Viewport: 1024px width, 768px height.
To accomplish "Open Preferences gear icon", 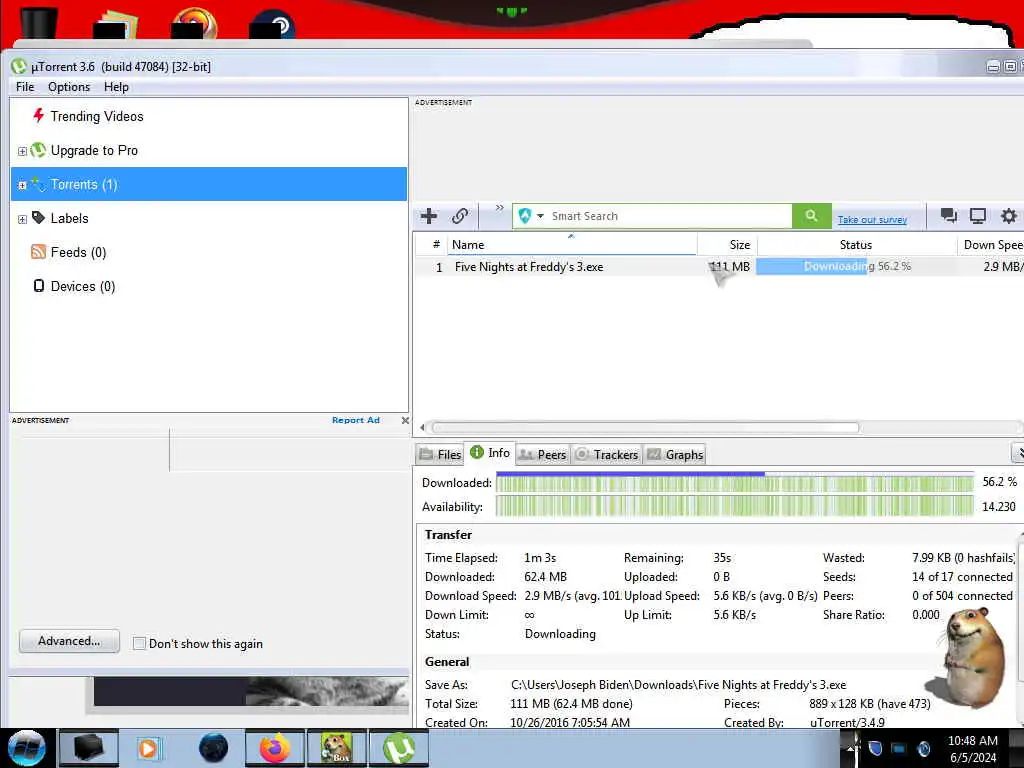I will (1009, 216).
